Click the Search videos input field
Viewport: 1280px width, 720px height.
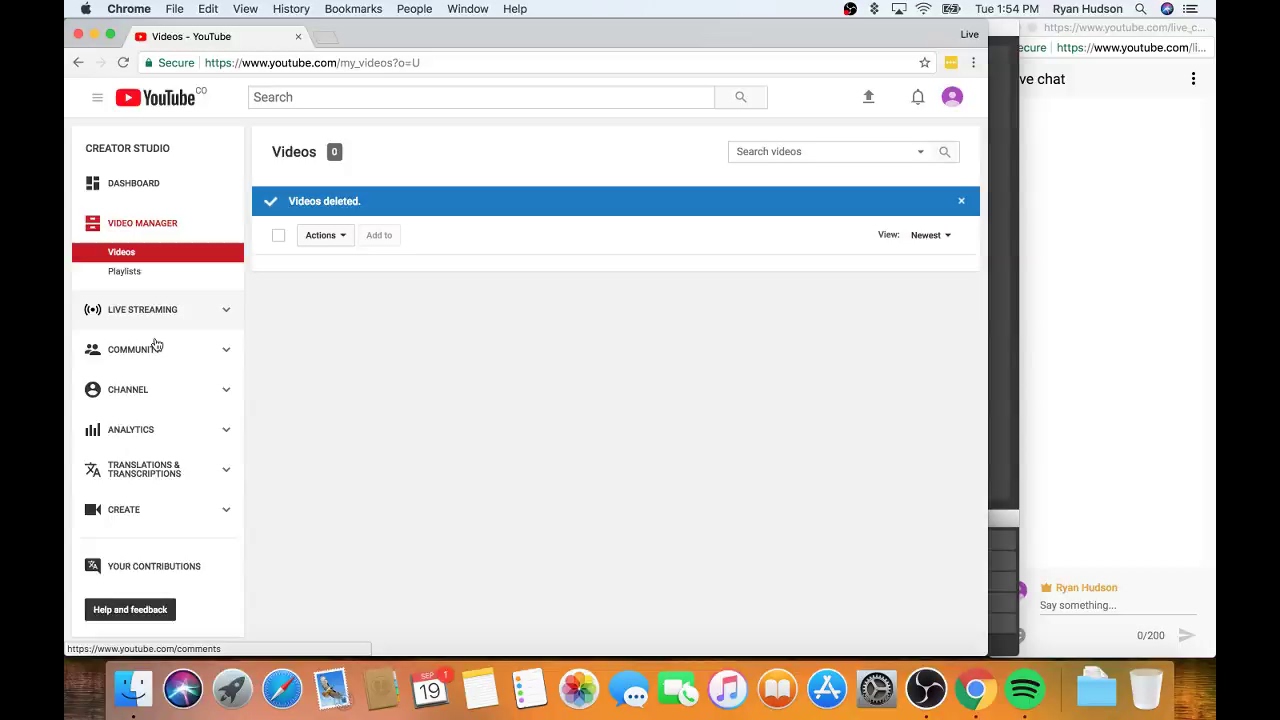(820, 151)
